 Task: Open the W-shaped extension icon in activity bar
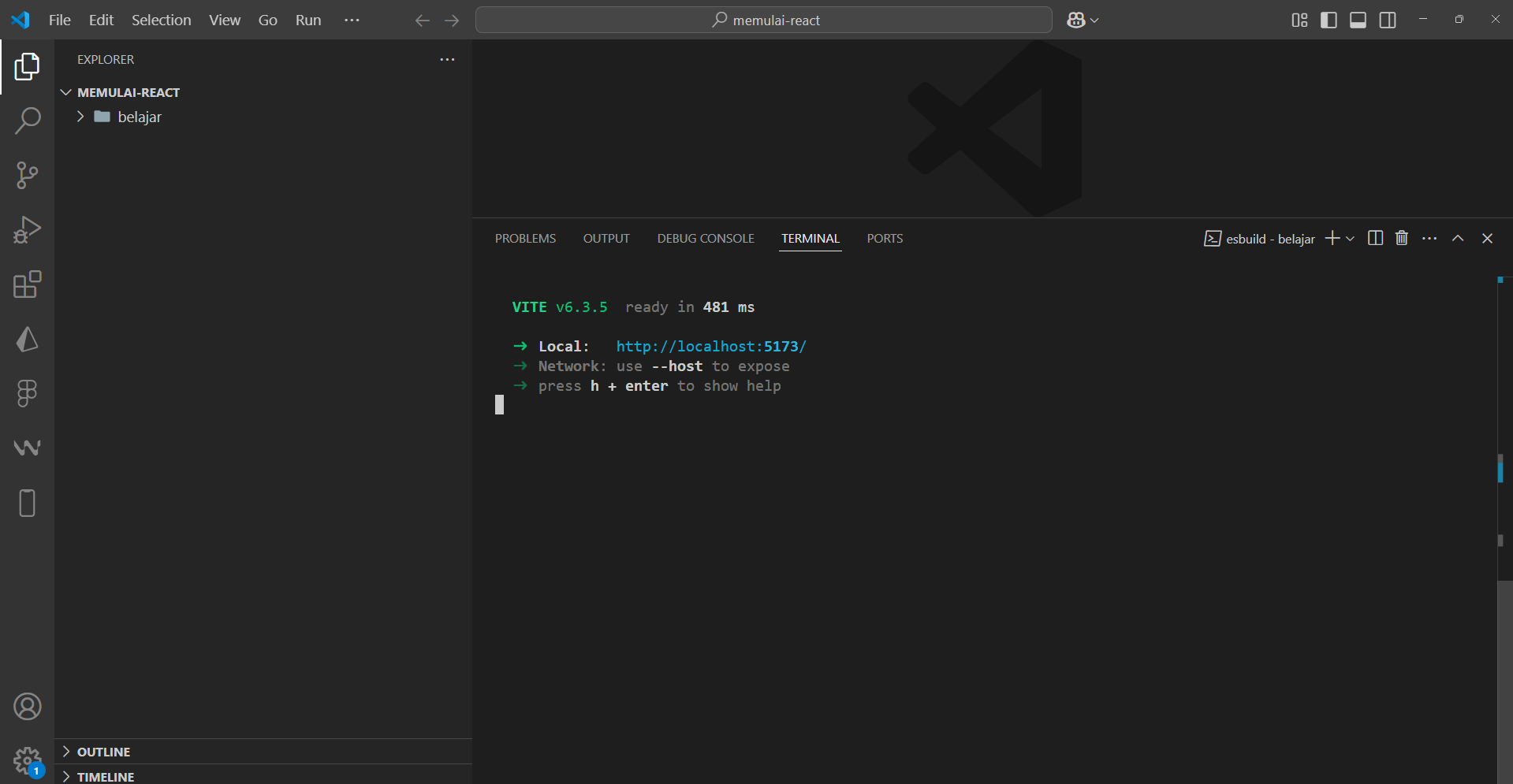[27, 448]
